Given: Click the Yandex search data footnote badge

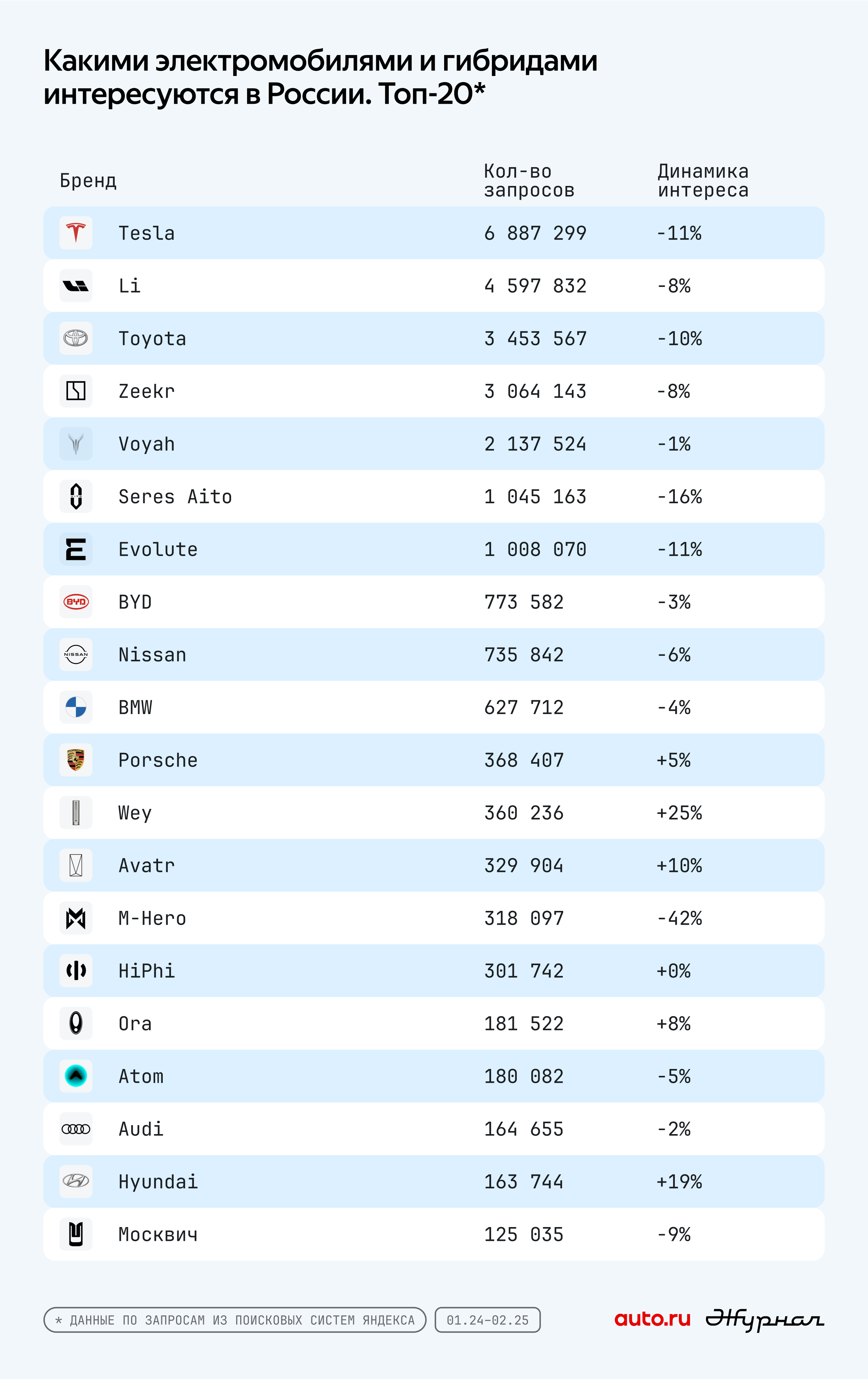Looking at the screenshot, I should [x=235, y=1320].
